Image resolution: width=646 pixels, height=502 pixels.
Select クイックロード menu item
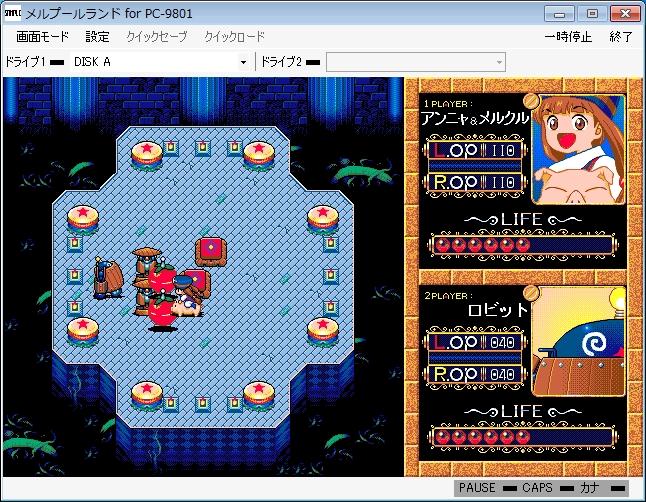coord(234,37)
